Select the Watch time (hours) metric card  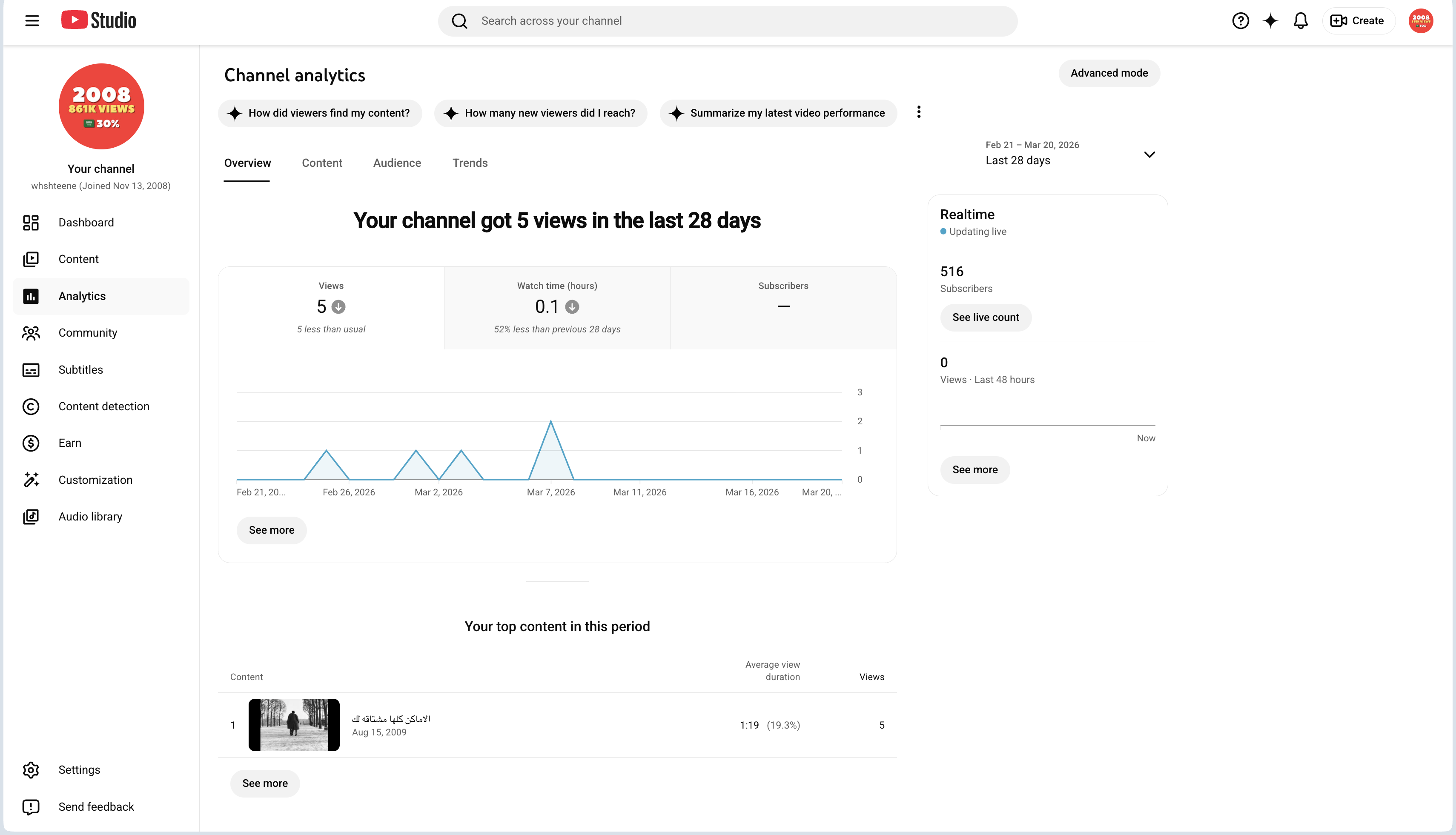pyautogui.click(x=557, y=308)
